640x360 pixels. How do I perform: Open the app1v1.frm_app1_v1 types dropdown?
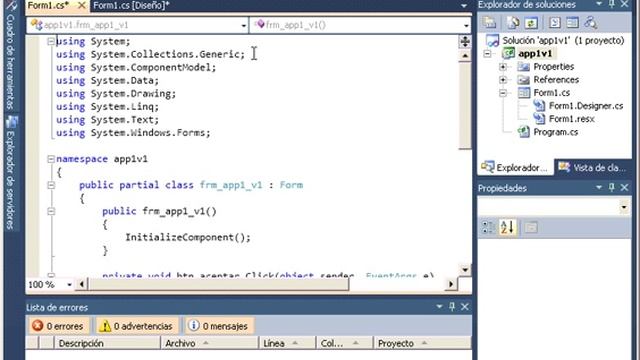click(x=244, y=25)
